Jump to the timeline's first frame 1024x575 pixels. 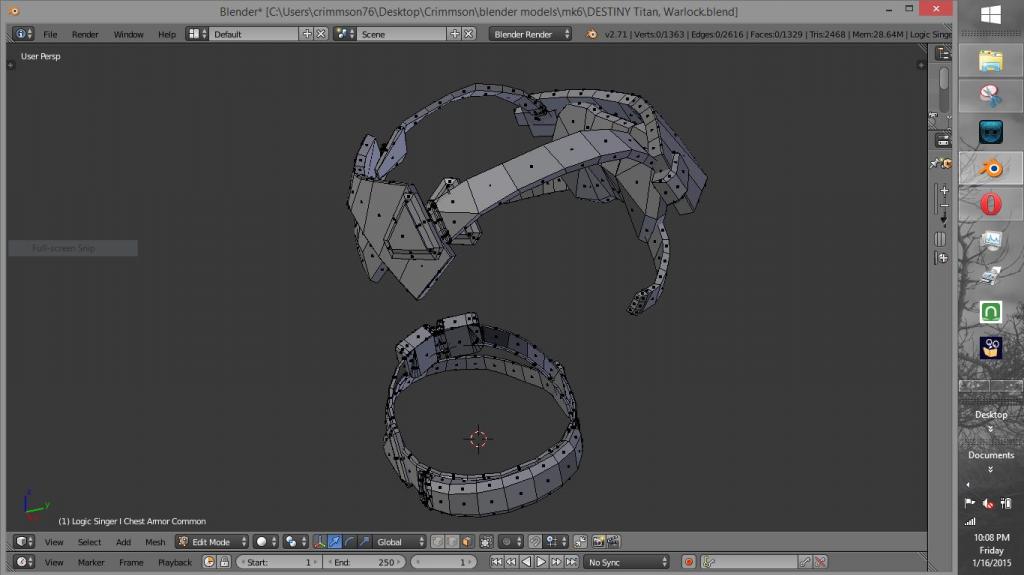click(x=497, y=562)
